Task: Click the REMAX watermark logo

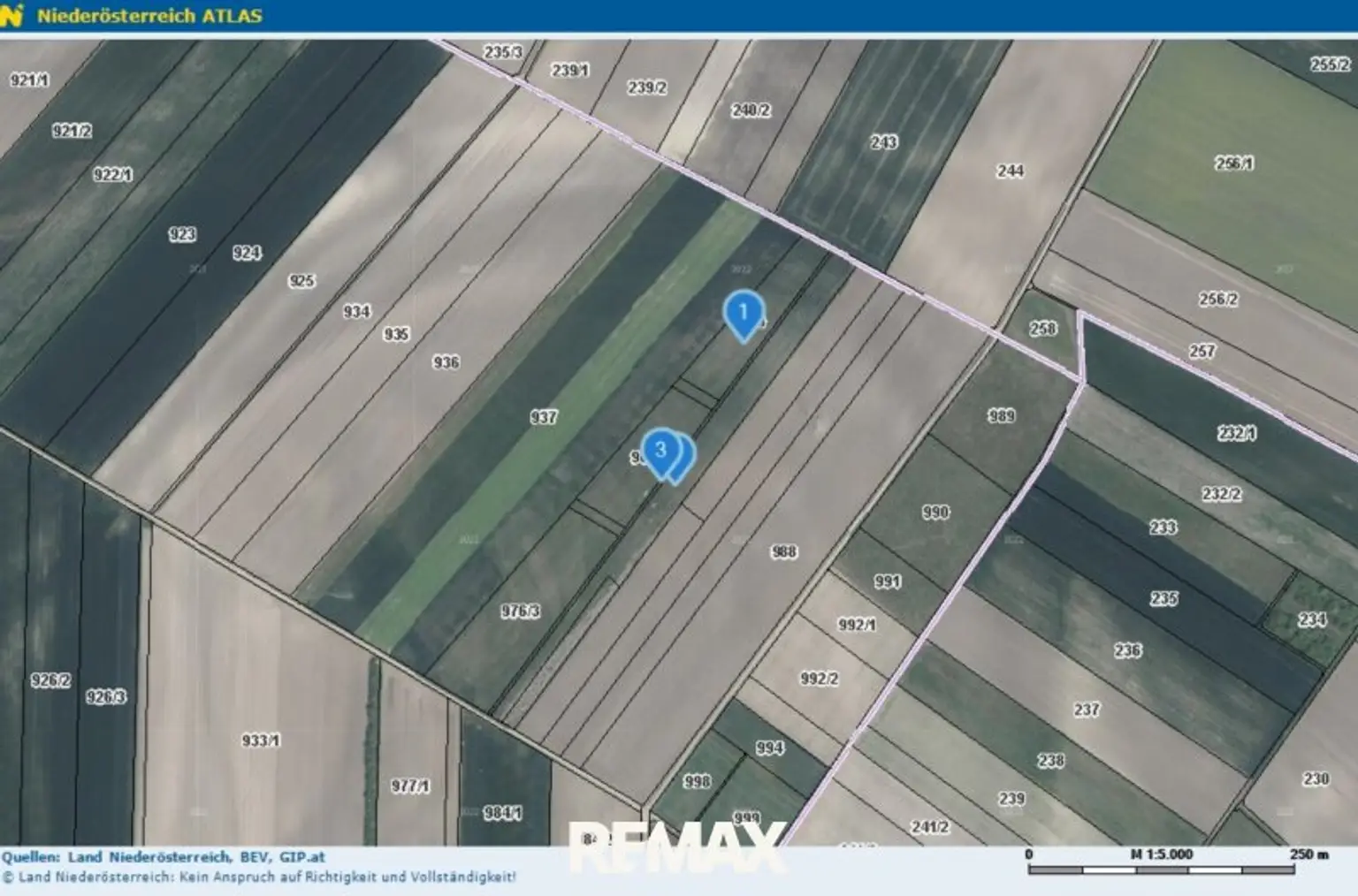Action: pyautogui.click(x=676, y=847)
